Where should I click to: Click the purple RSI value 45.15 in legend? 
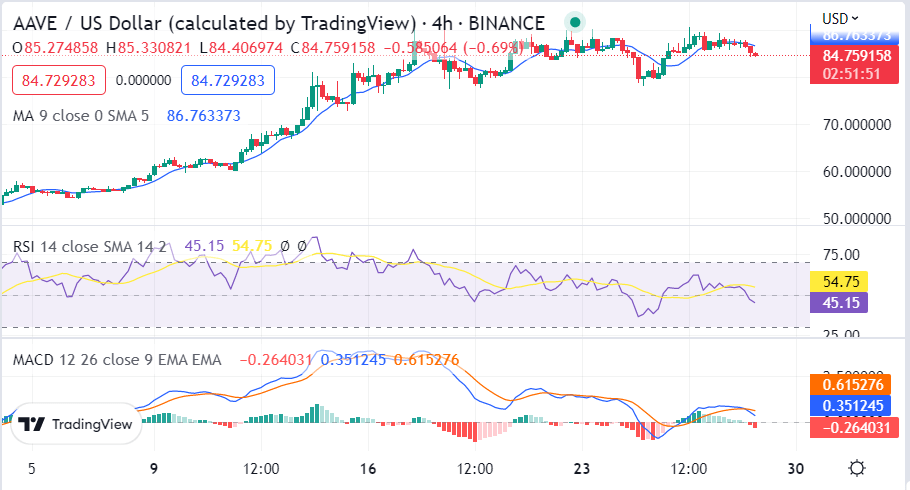204,246
